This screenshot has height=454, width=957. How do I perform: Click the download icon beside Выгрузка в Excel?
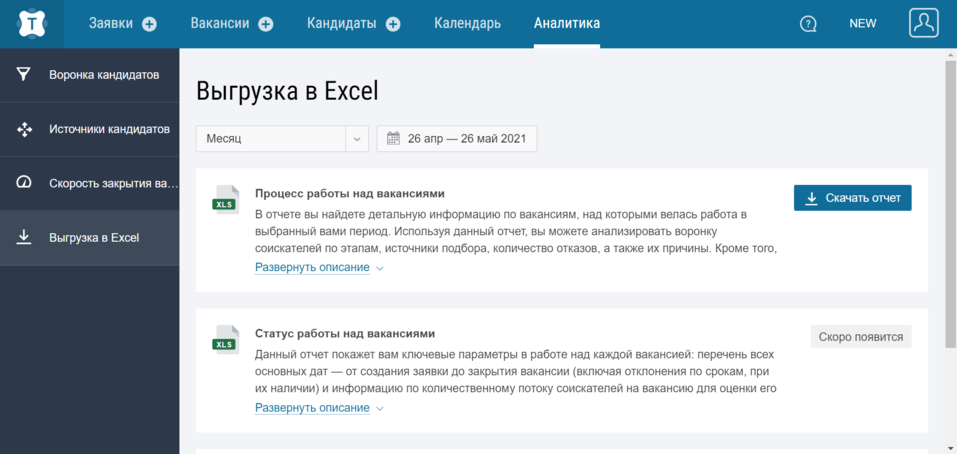(24, 237)
